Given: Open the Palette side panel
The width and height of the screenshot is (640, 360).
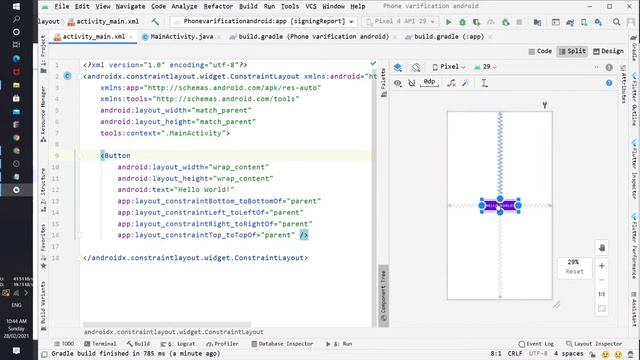Looking at the screenshot, I should click(x=384, y=82).
